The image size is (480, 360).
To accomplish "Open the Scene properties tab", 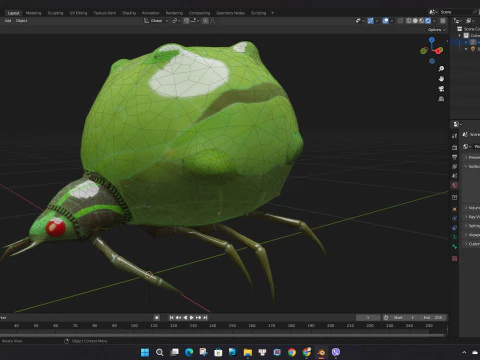I will (x=455, y=176).
